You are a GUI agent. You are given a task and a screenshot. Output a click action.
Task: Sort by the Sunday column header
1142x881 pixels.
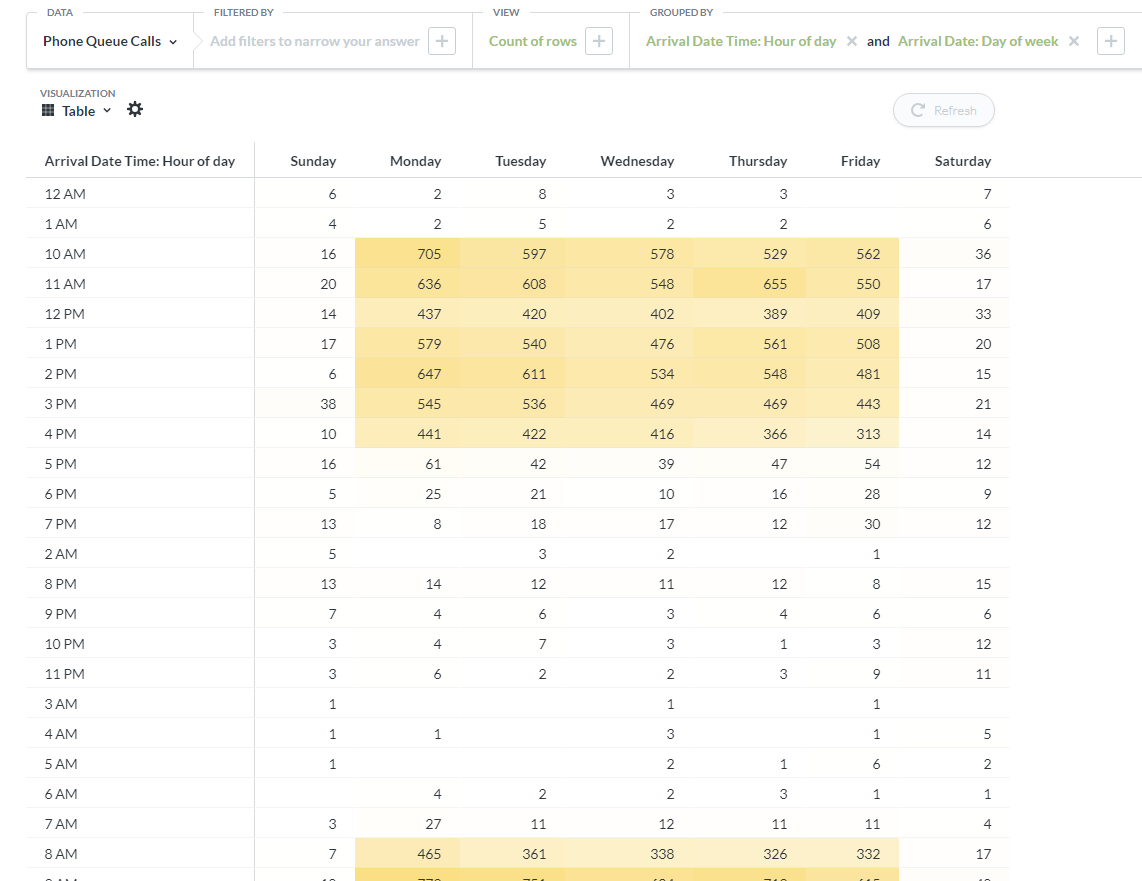click(313, 160)
